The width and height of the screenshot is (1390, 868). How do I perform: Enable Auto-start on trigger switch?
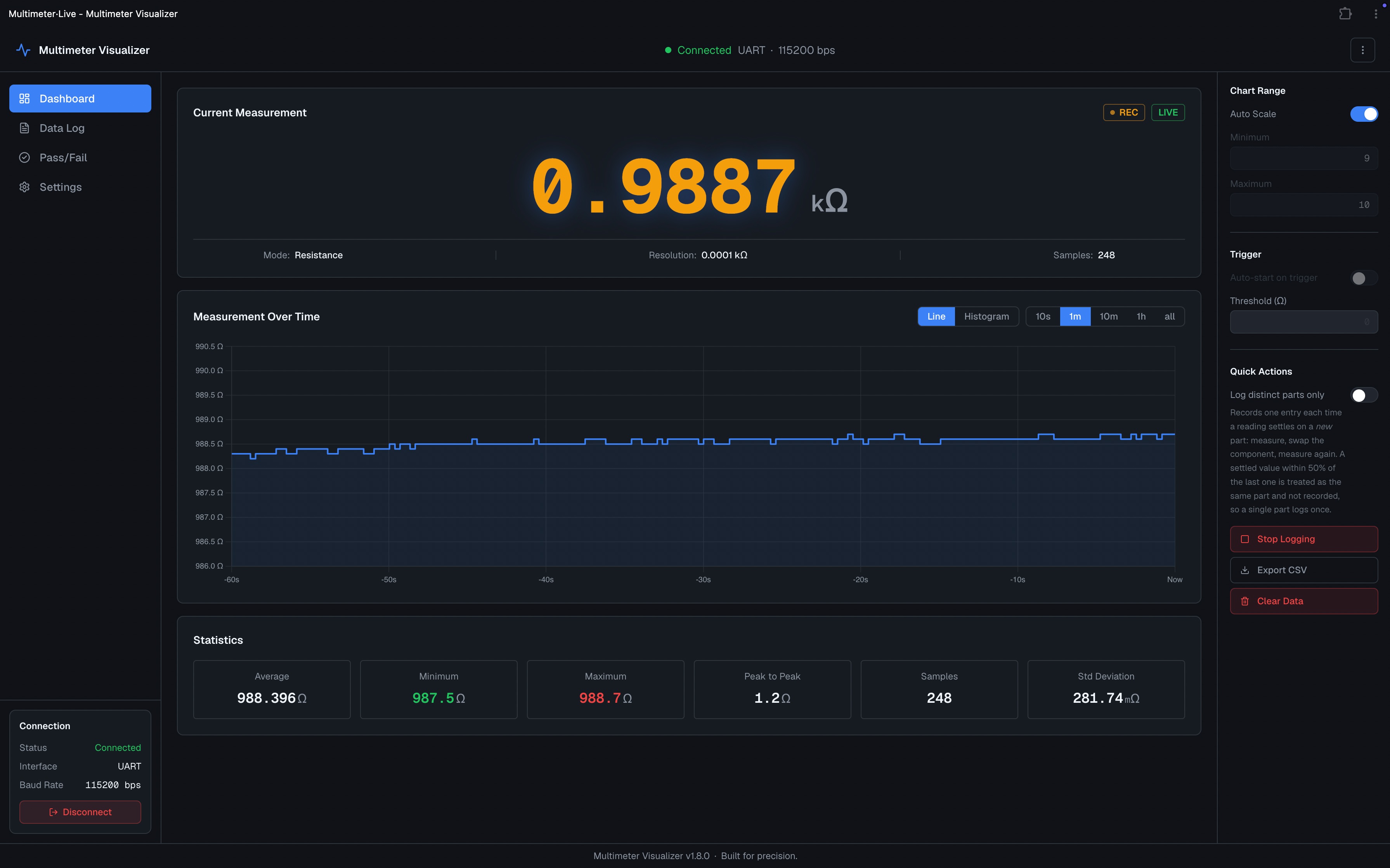pos(1364,278)
